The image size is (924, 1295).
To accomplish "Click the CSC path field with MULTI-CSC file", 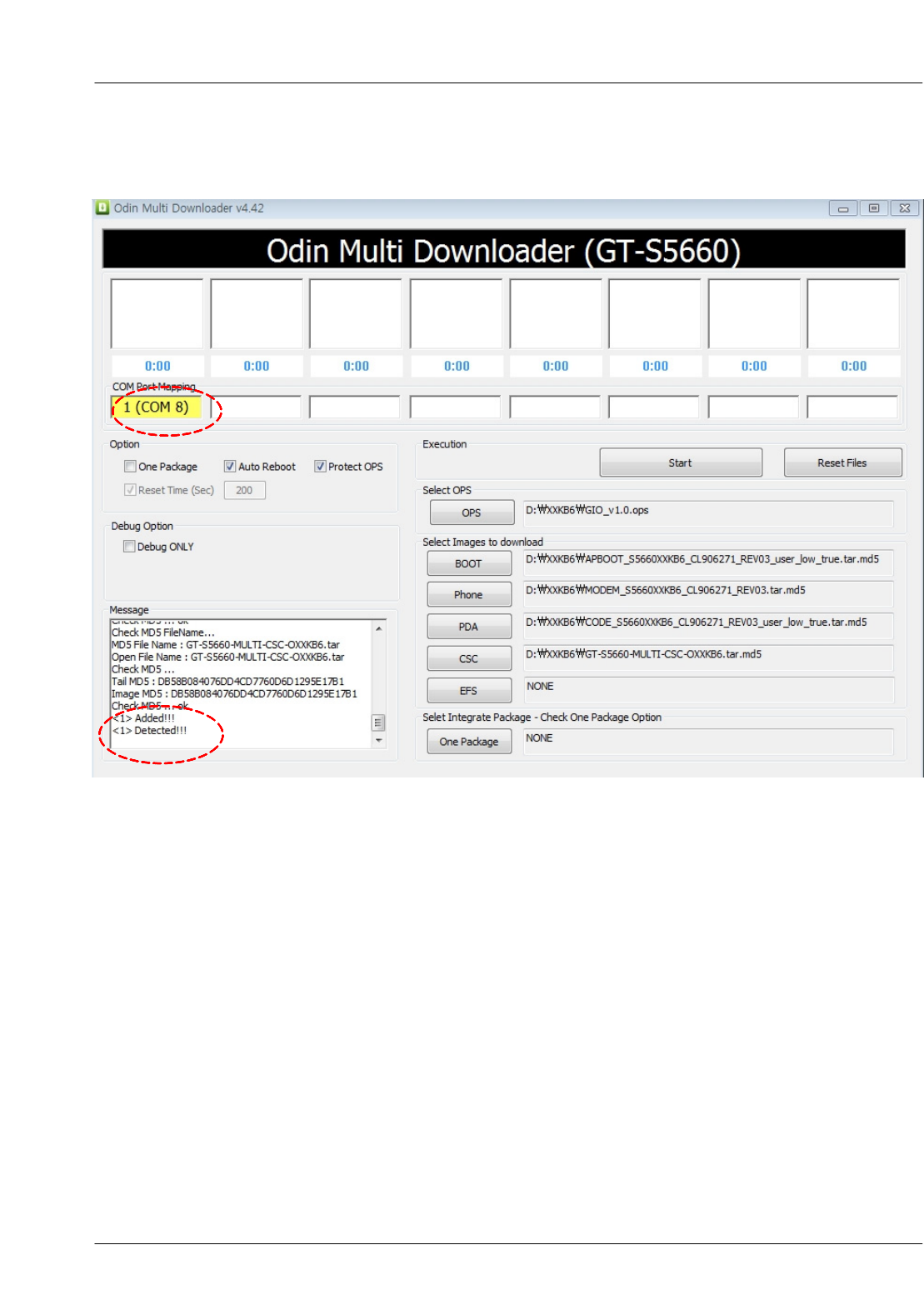I will pyautogui.click(x=708, y=657).
